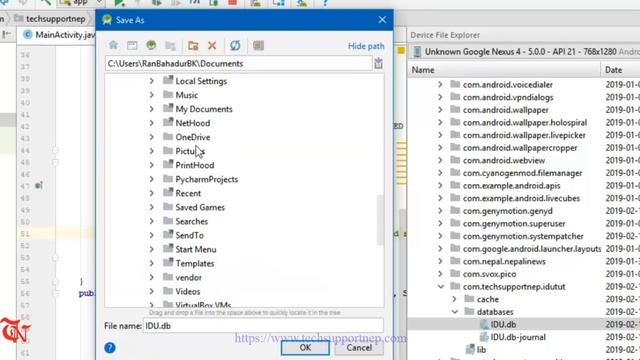Expand com.google.android.launcher.layouts folder

point(440,249)
